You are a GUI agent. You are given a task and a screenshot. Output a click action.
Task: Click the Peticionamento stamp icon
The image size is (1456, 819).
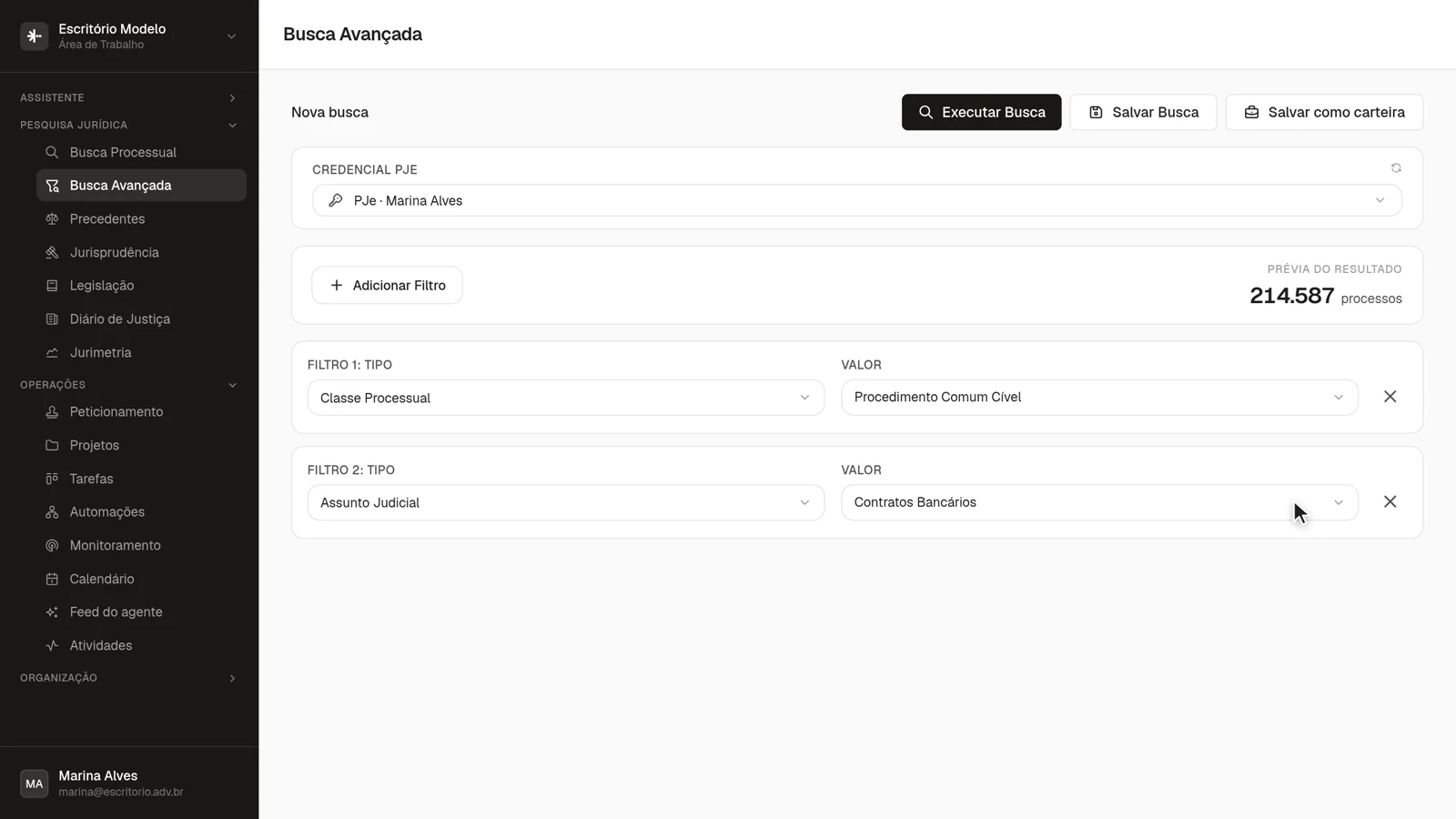coord(52,412)
